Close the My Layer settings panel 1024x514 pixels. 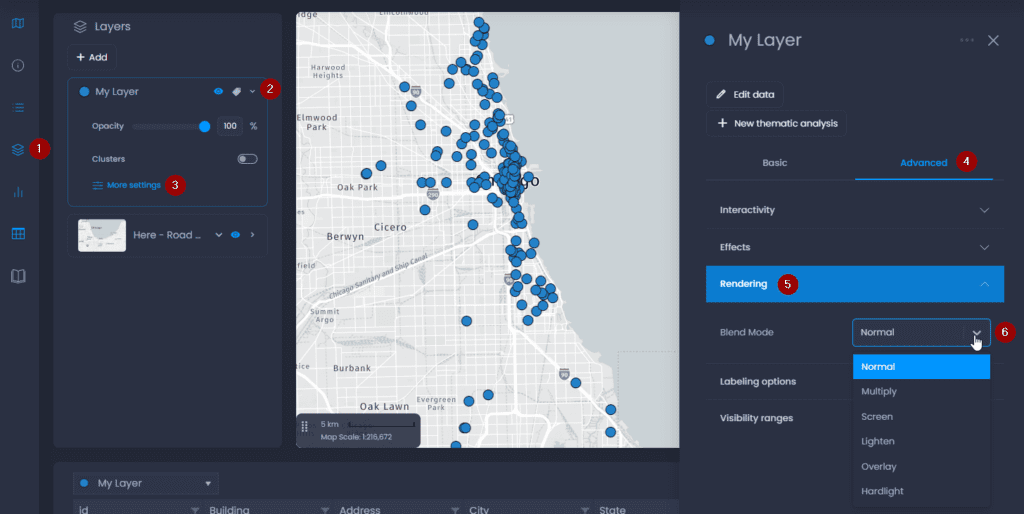pyautogui.click(x=993, y=40)
